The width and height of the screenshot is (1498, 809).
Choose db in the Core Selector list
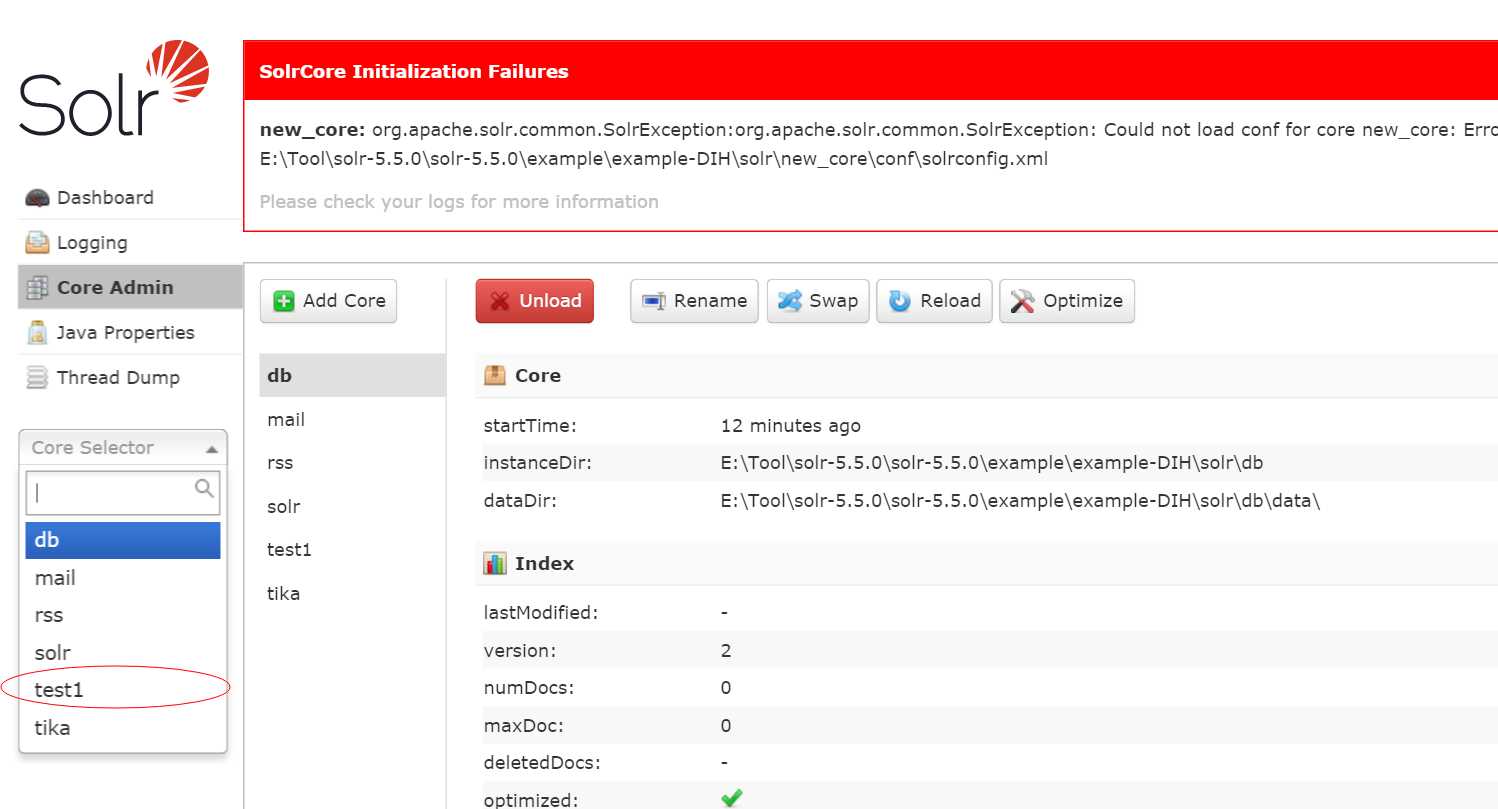123,540
